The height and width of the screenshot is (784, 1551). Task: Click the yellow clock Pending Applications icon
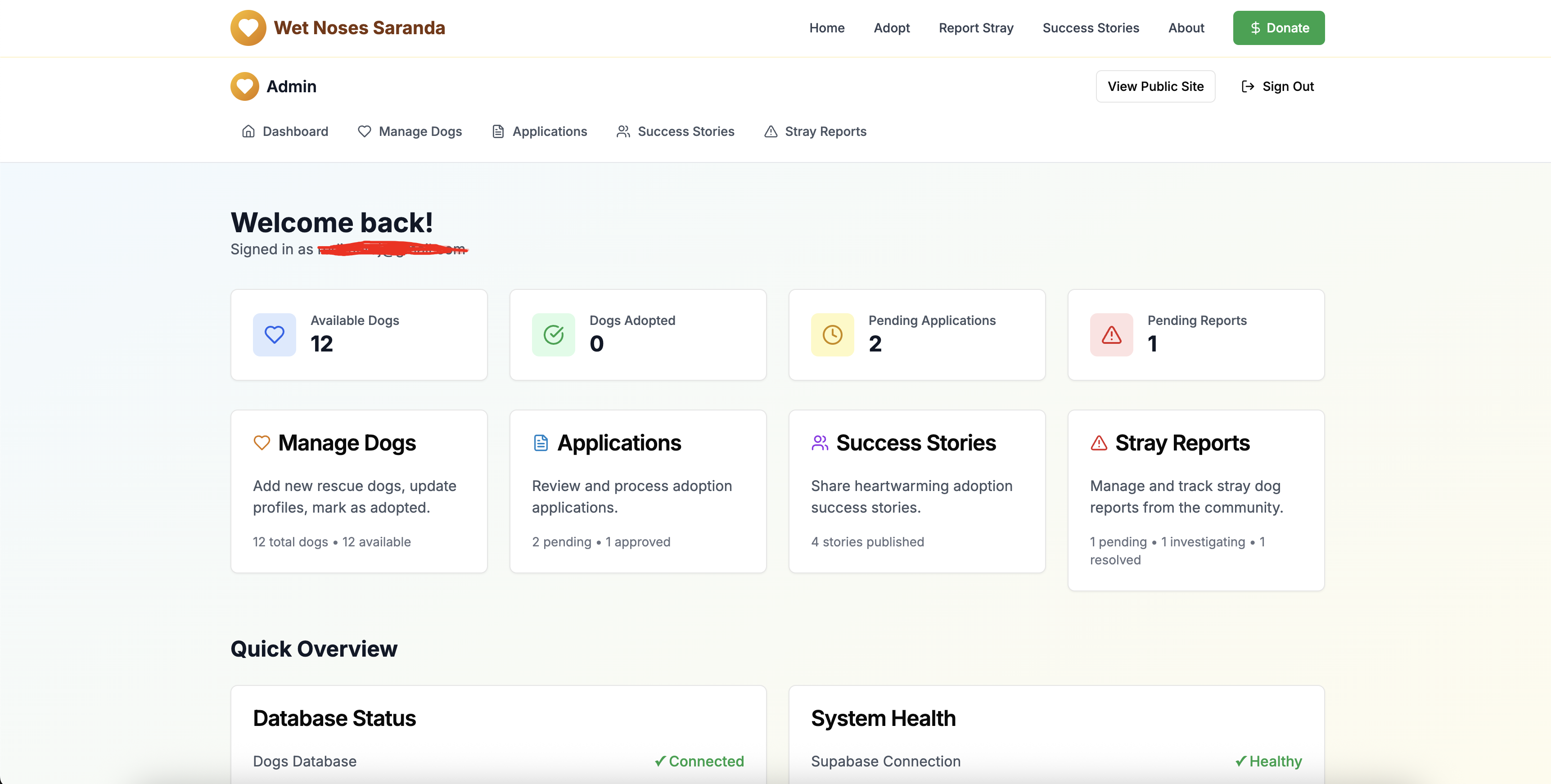[832, 335]
